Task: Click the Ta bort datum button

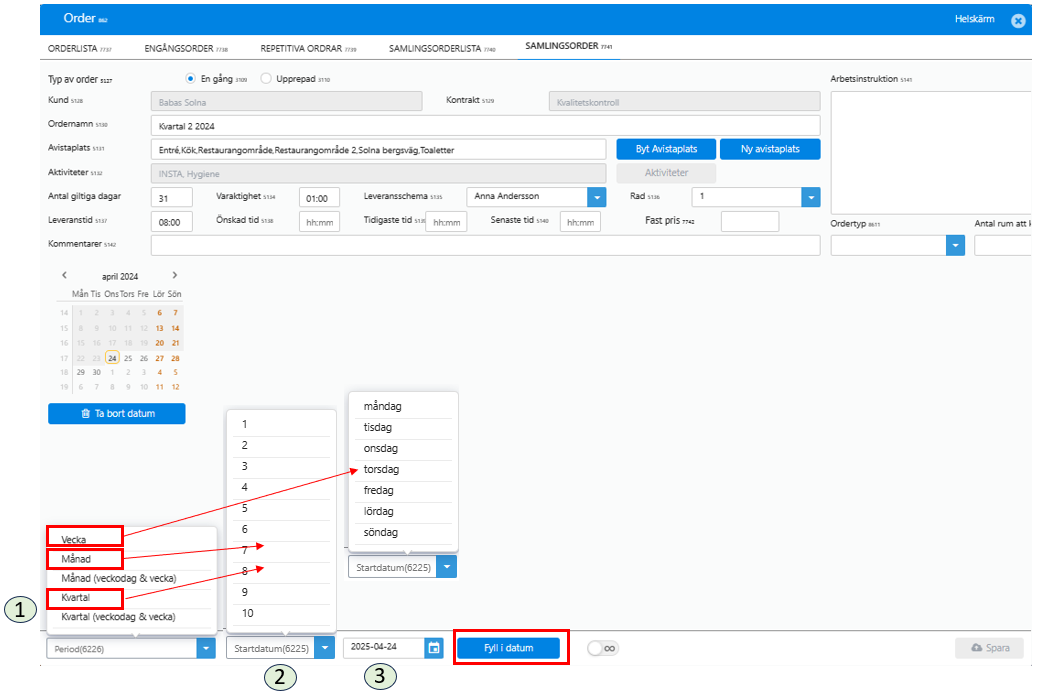Action: (117, 414)
